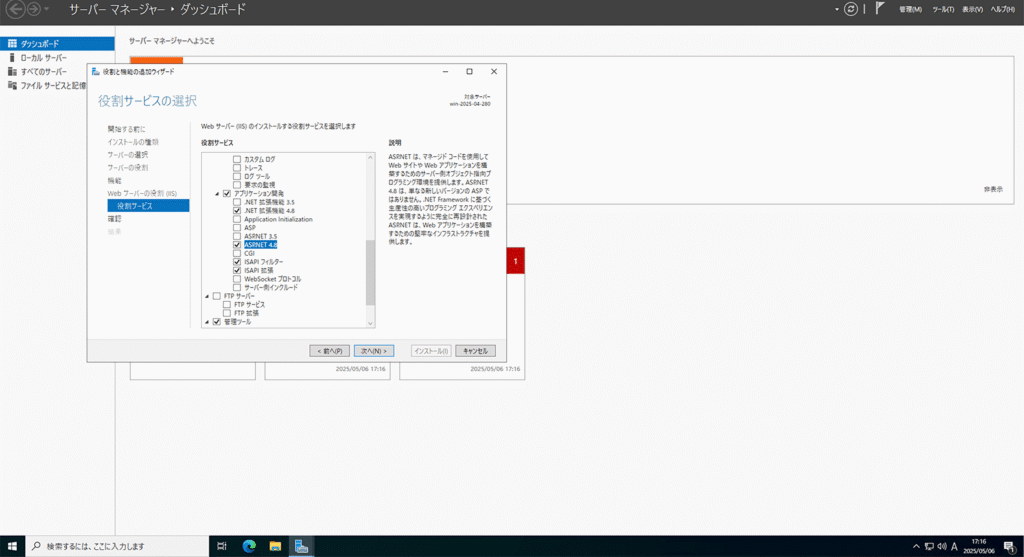Screen dimensions: 1024x557
Task: Open navigation history dropdown arrow
Action: (x=46, y=9)
